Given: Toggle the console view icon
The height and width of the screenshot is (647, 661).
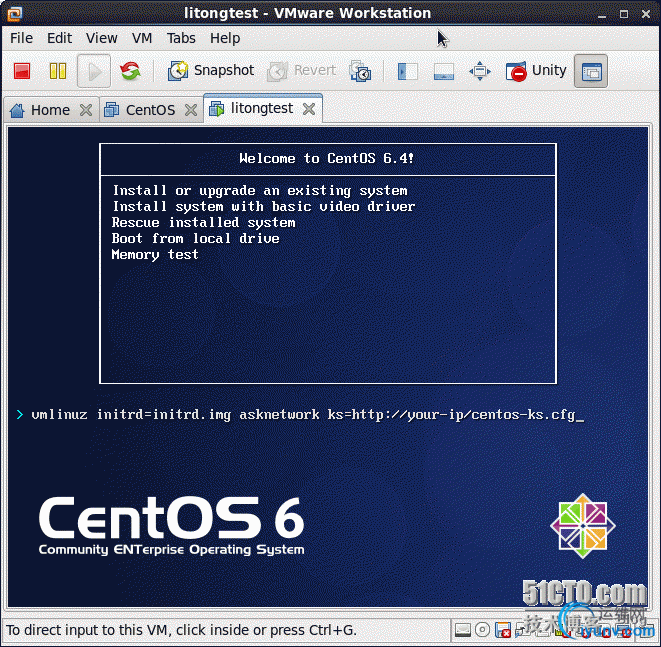Looking at the screenshot, I should (591, 71).
